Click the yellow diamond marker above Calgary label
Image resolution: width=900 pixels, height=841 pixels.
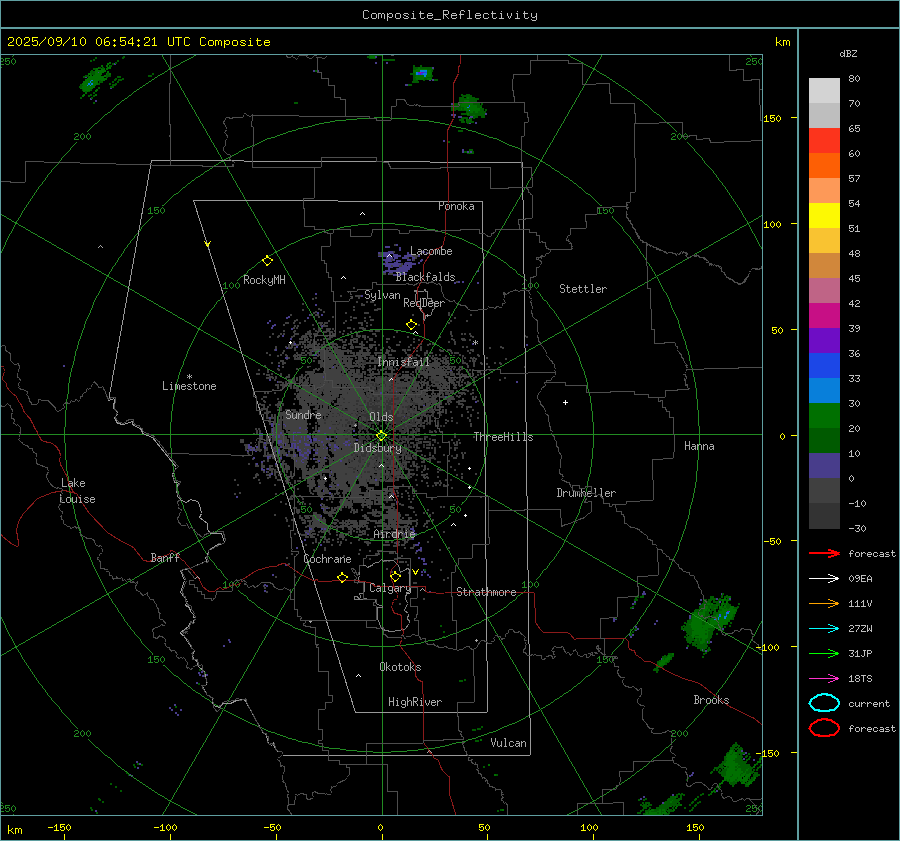(x=395, y=576)
